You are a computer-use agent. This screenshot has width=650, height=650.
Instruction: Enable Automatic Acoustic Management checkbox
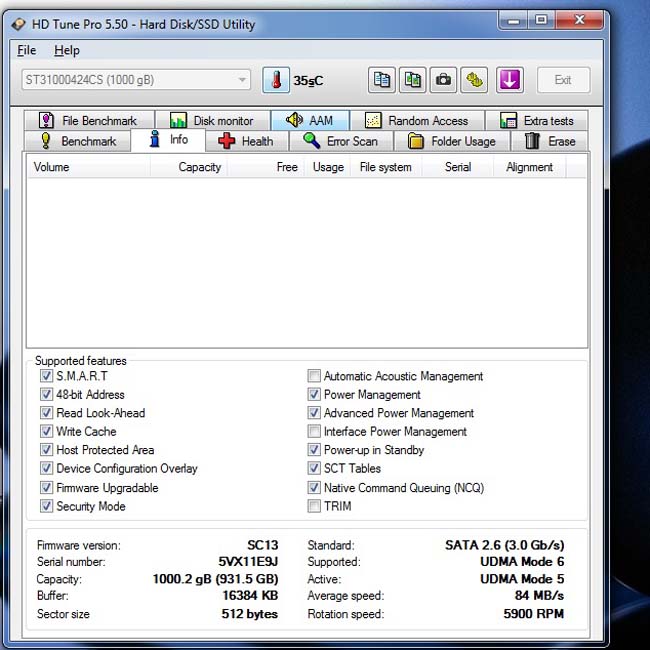pos(314,376)
